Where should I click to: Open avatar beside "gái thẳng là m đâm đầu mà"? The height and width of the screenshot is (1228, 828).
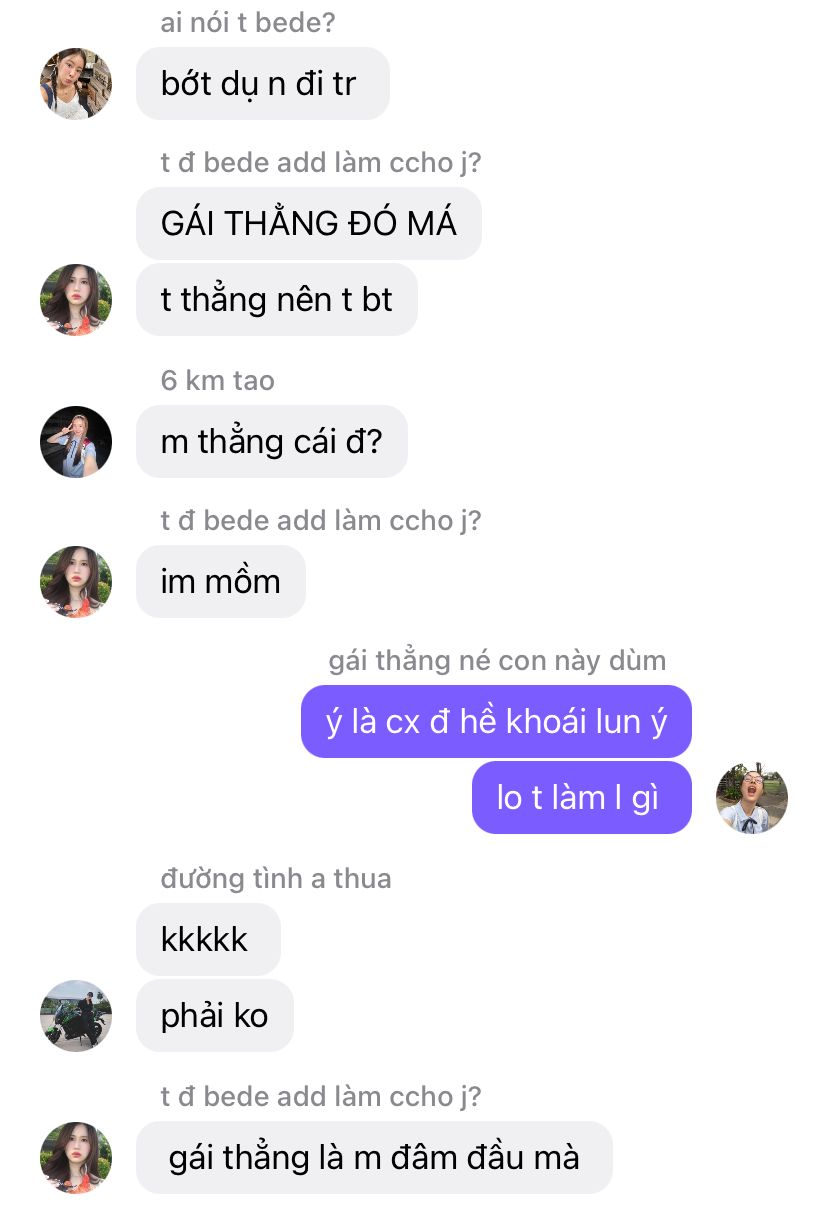click(x=76, y=1157)
